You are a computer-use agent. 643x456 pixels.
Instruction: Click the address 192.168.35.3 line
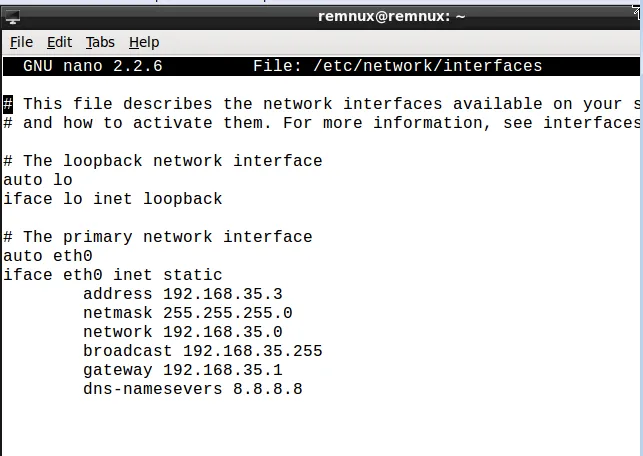(x=183, y=294)
